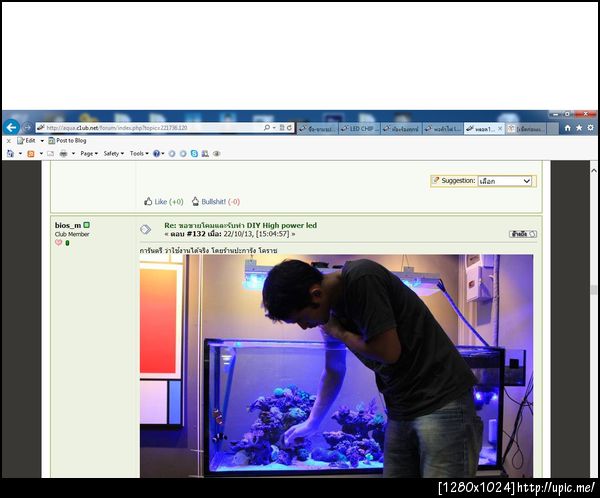Expand the RSS feeds dropdown arrow
This screenshot has width=600, height=498.
(41, 154)
